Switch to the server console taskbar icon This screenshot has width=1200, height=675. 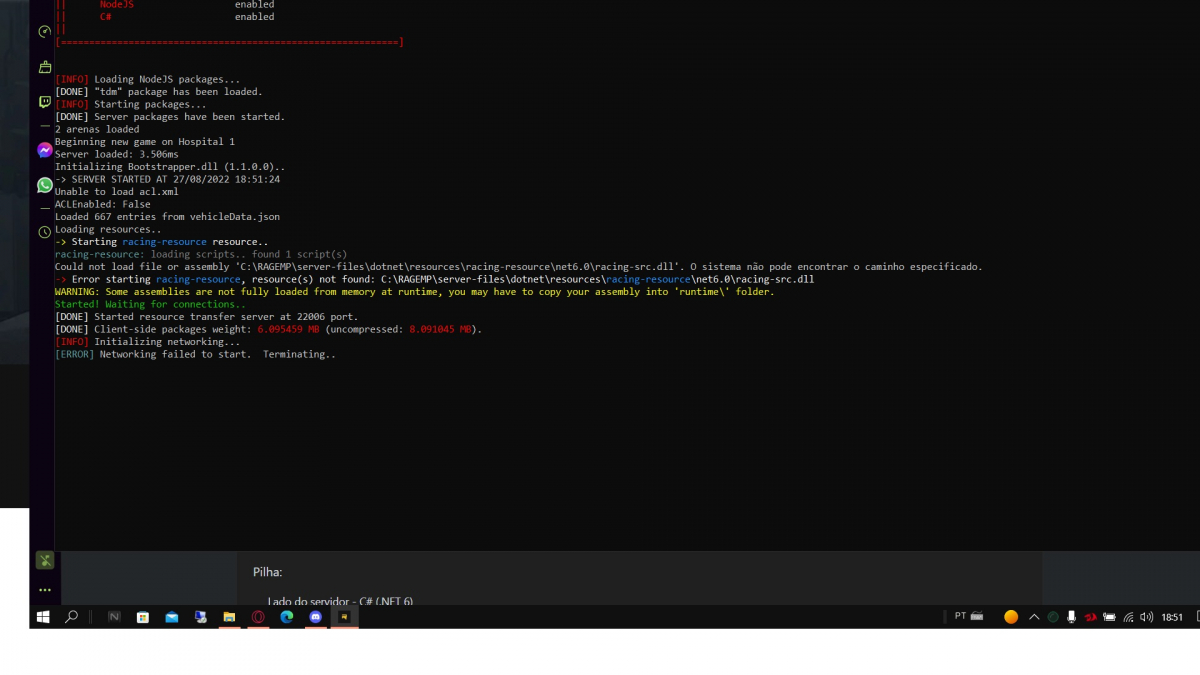344,617
